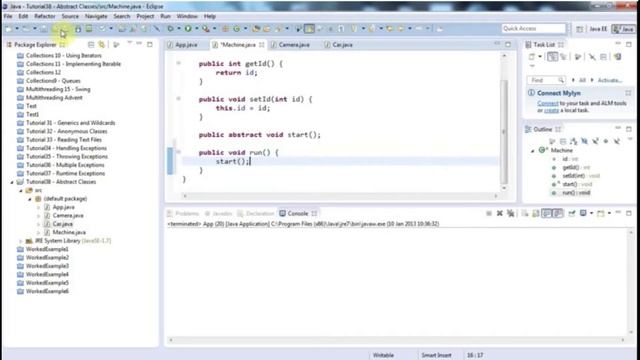This screenshot has height=360, width=640.
Task: Toggle Hide Non-Public Members in Outline toolbar
Action: (606, 141)
